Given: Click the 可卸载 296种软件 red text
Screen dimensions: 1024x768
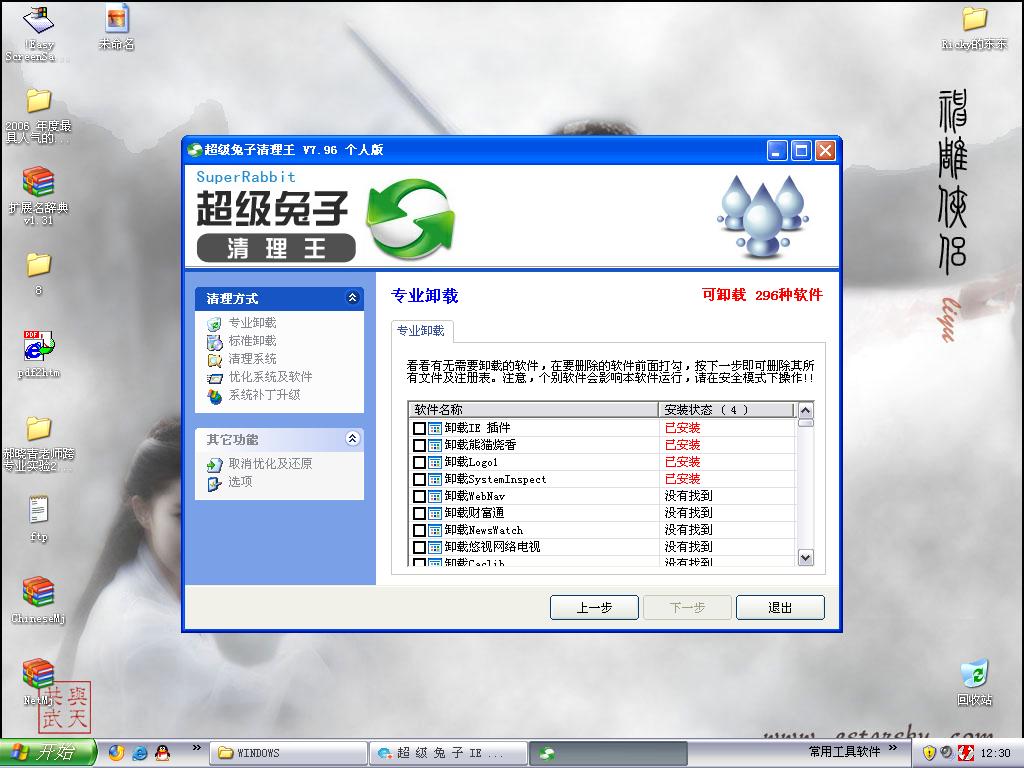Looking at the screenshot, I should pos(762,295).
